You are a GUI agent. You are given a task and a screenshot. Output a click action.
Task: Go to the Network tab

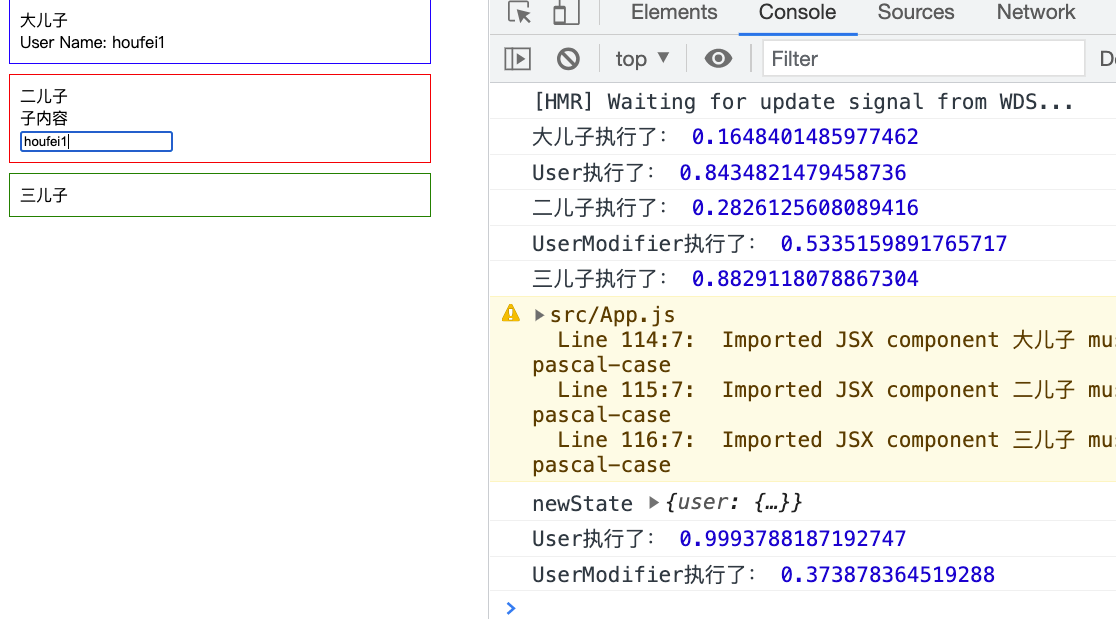coord(1035,13)
